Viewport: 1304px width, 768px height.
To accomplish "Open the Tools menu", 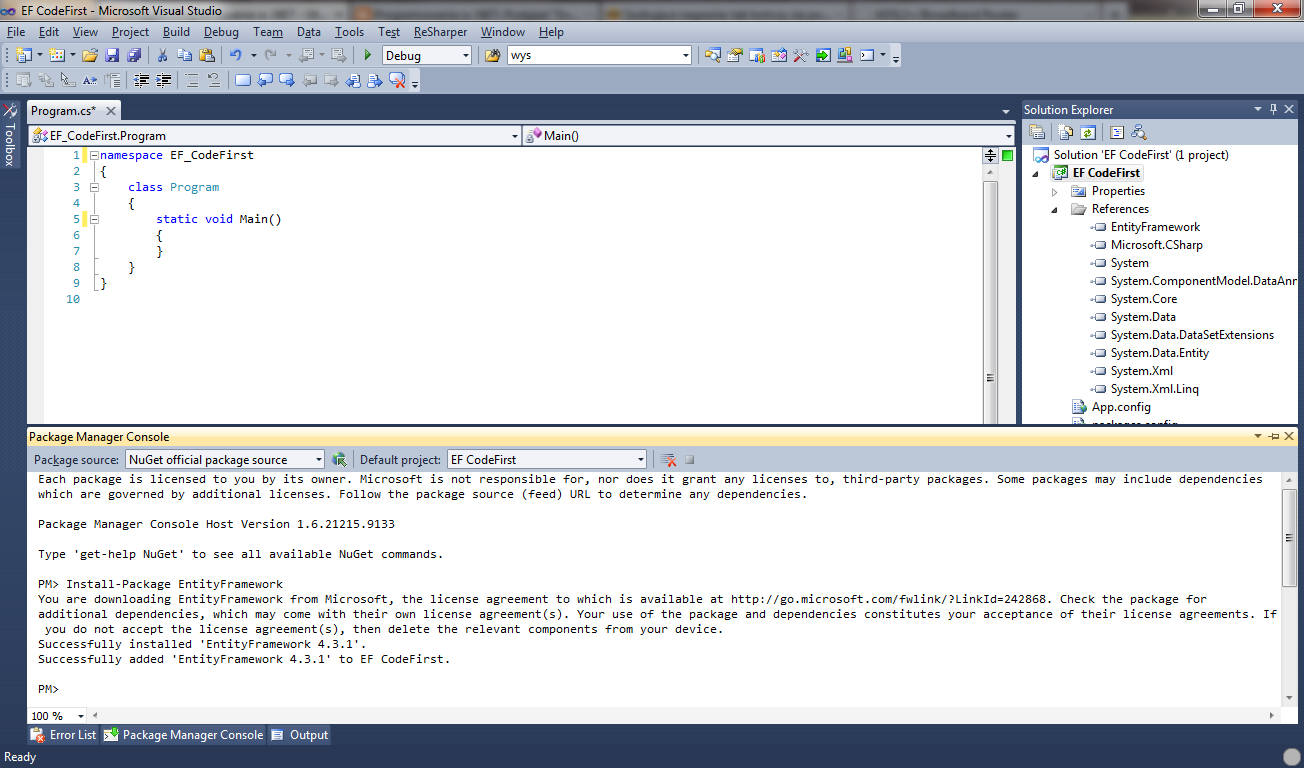I will pos(349,32).
